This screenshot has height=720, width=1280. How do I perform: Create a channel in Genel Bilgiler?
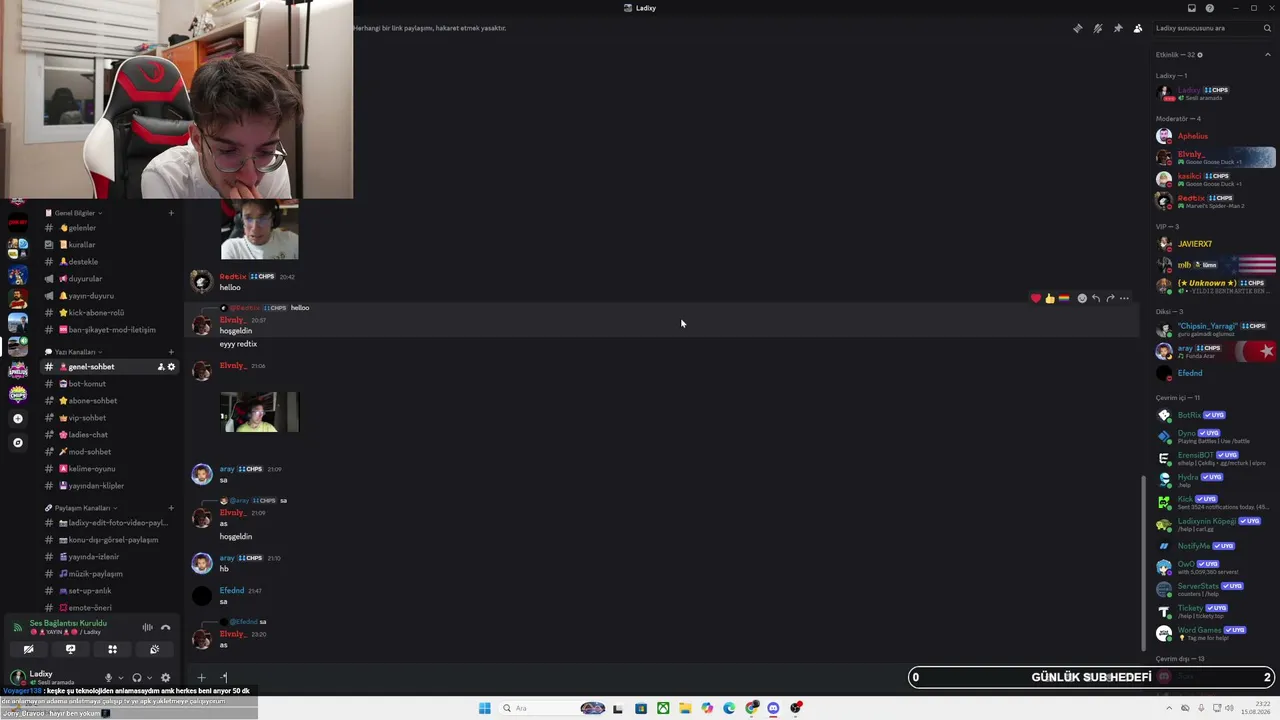pyautogui.click(x=171, y=213)
